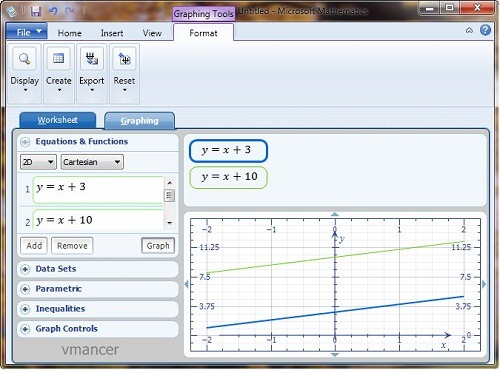Expand the Data Sets section
500x370 pixels.
[25, 269]
